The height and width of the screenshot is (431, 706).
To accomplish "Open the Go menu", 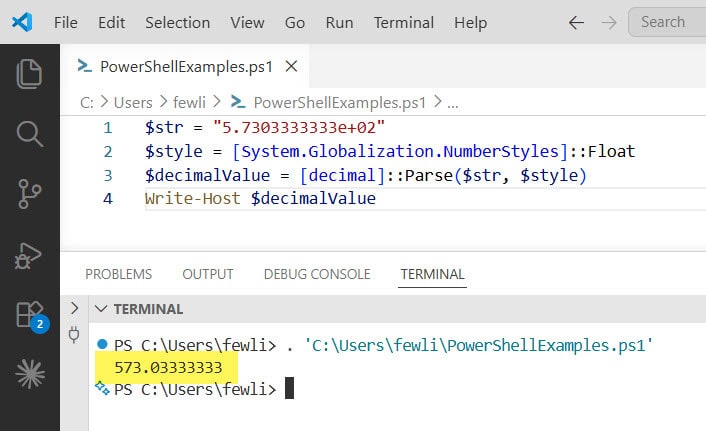I will [x=295, y=23].
